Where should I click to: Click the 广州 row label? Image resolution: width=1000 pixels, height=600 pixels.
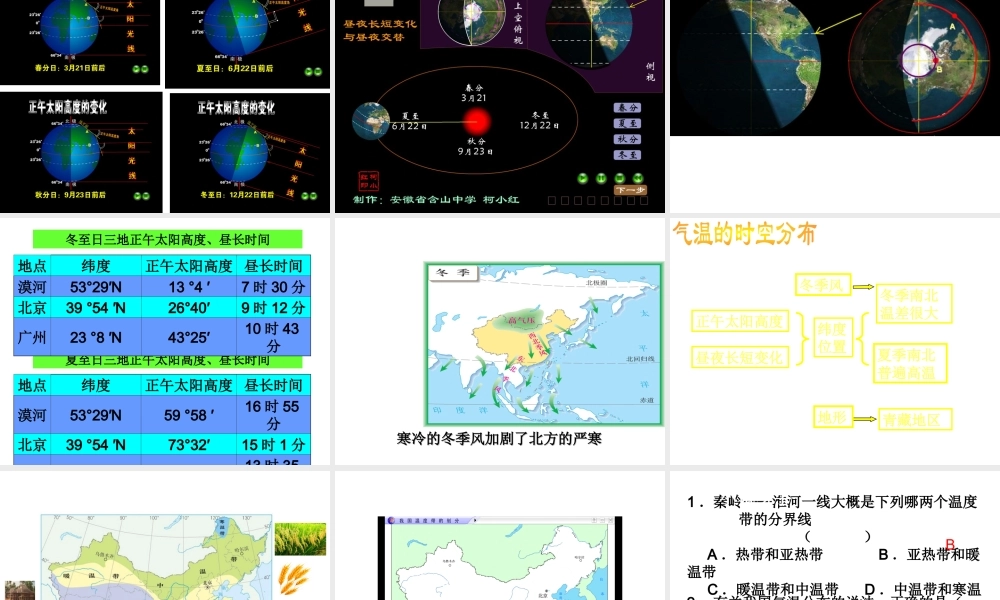(x=32, y=337)
